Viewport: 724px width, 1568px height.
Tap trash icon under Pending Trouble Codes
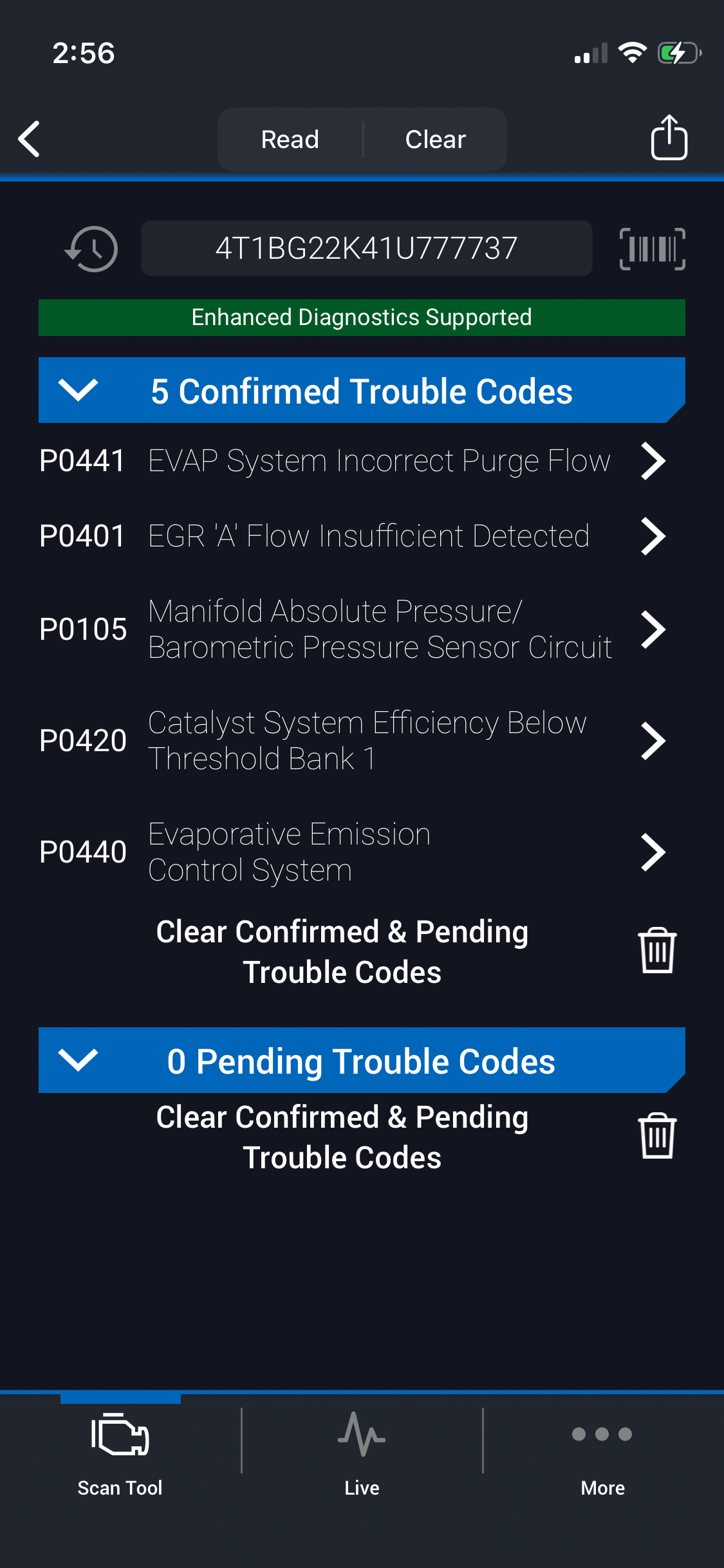pos(656,1136)
